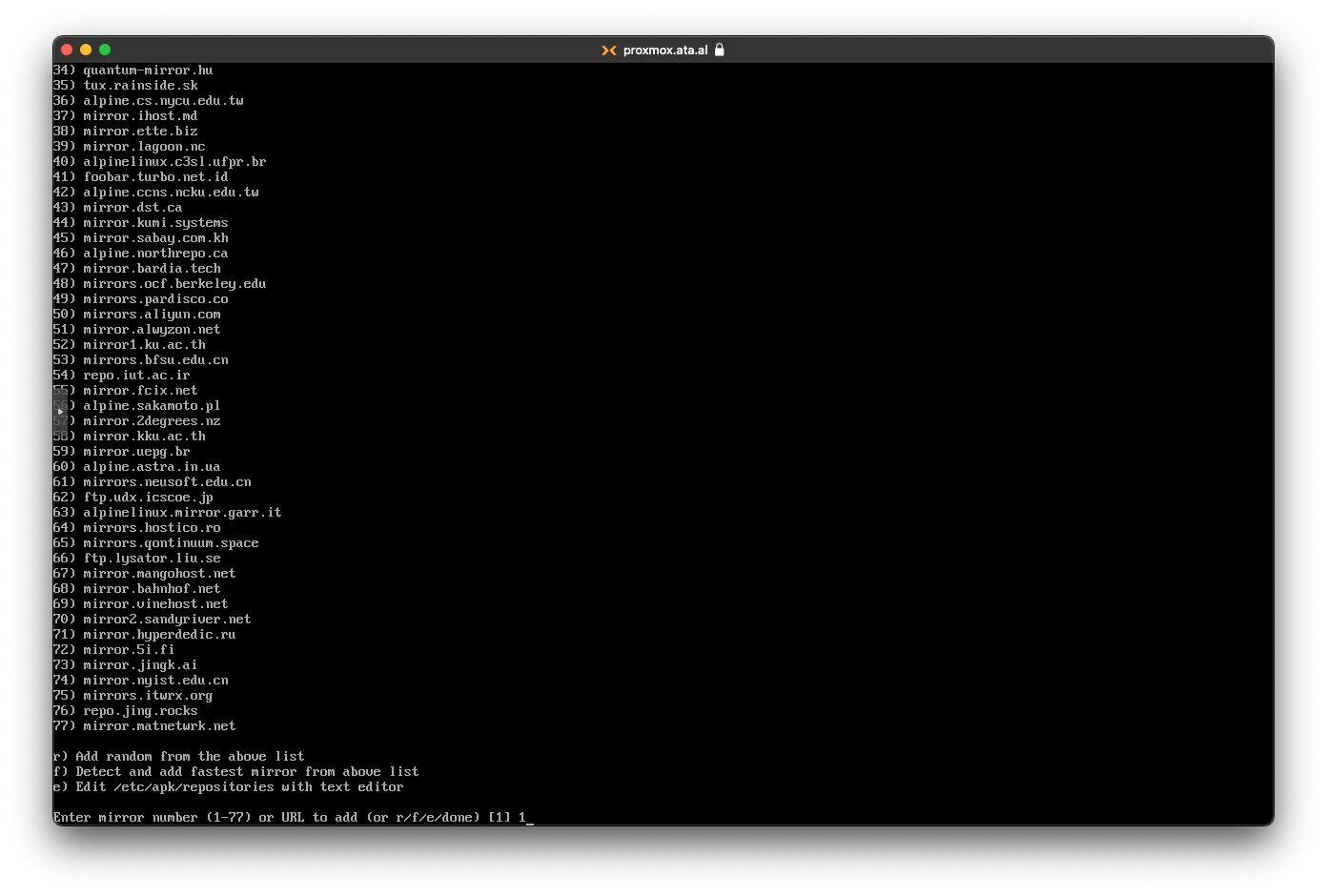Select the line 54) repo.iut.ac.ir
1327x896 pixels.
pyautogui.click(x=122, y=376)
